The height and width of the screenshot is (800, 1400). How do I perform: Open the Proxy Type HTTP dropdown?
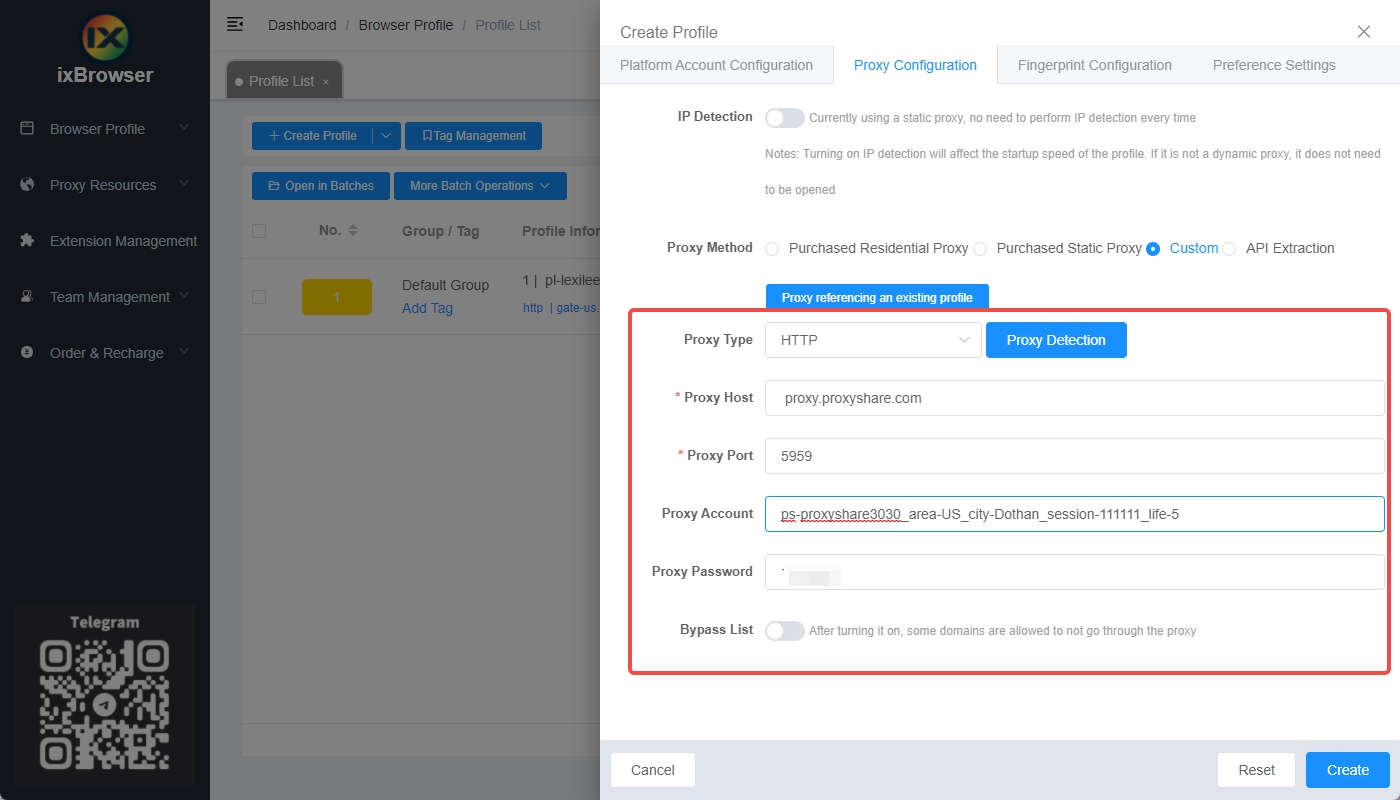tap(873, 340)
